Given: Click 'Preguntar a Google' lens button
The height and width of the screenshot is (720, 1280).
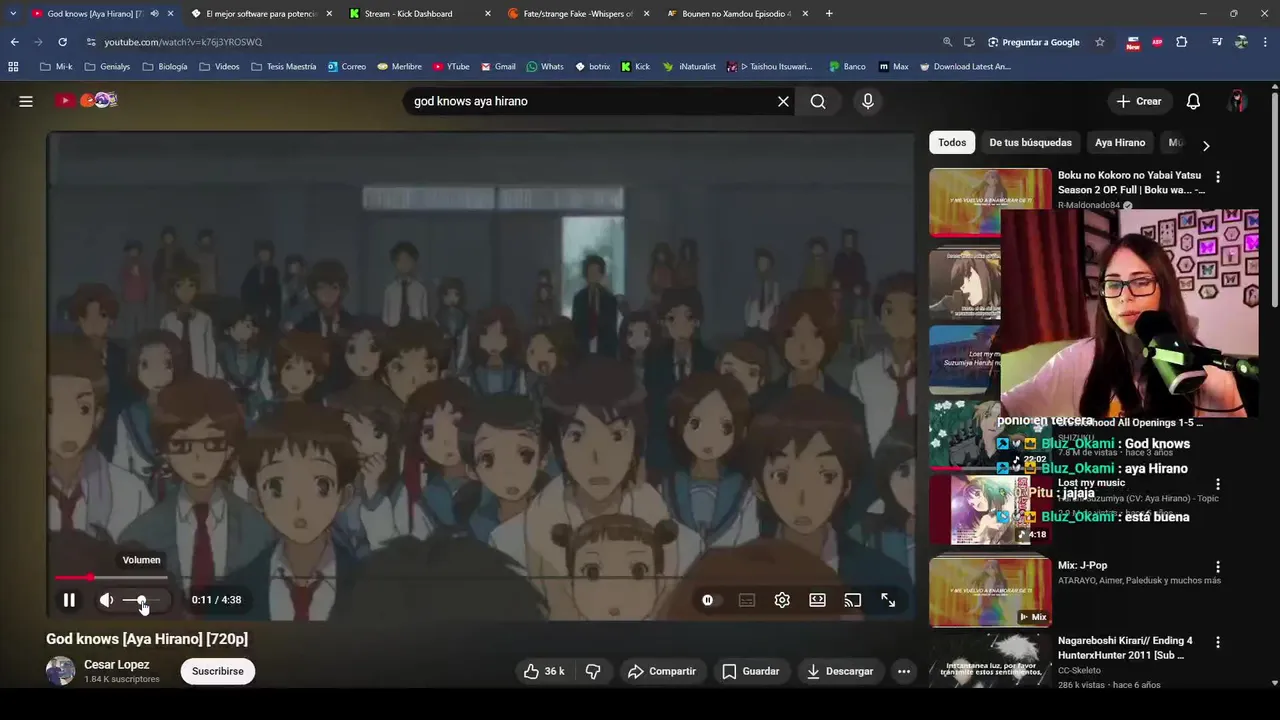Looking at the screenshot, I should [1034, 42].
